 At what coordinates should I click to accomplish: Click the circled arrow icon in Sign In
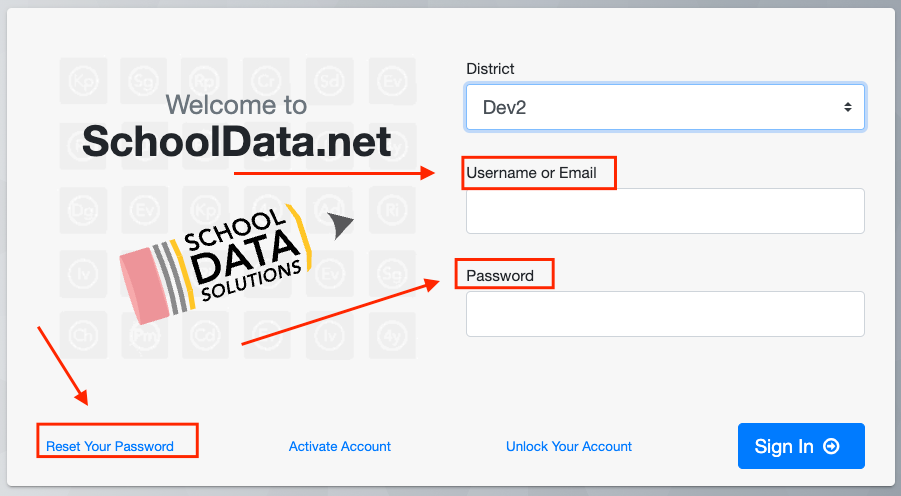click(x=831, y=447)
